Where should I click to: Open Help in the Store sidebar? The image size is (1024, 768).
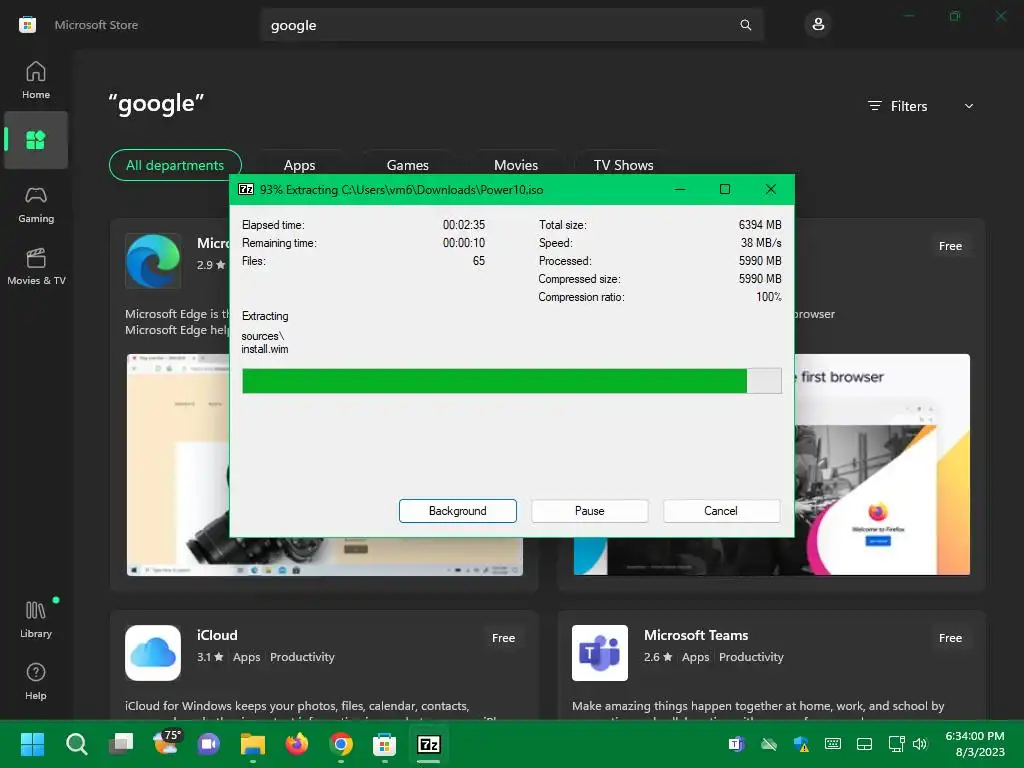tap(36, 682)
